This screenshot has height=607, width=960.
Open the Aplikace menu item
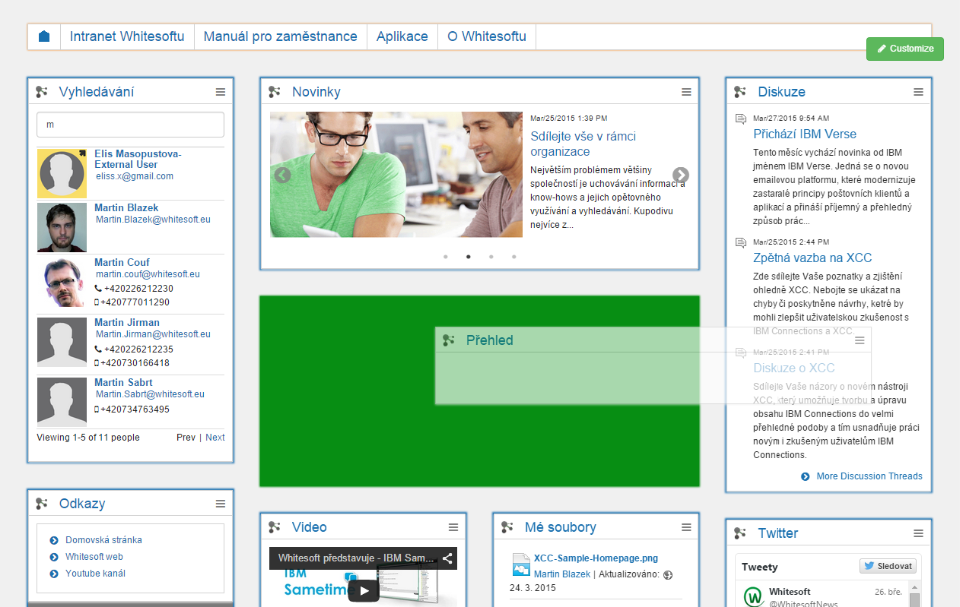click(x=402, y=37)
